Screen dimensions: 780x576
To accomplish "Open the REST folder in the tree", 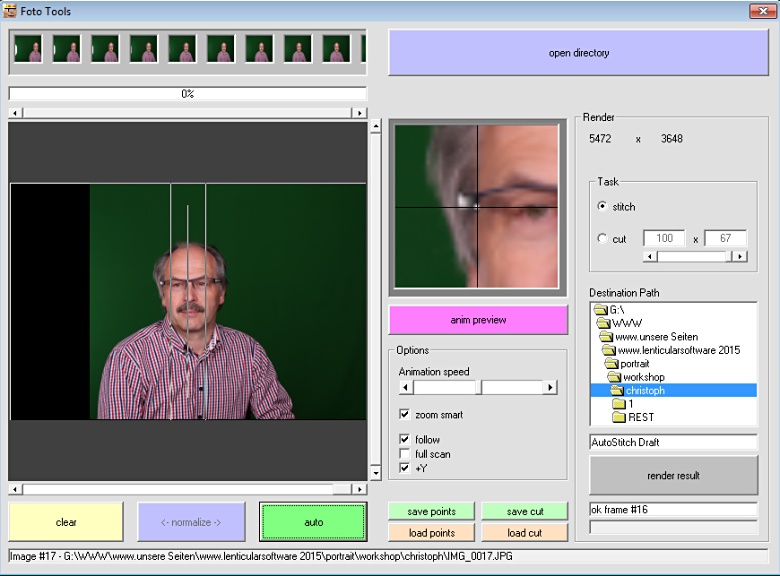I will 640,417.
